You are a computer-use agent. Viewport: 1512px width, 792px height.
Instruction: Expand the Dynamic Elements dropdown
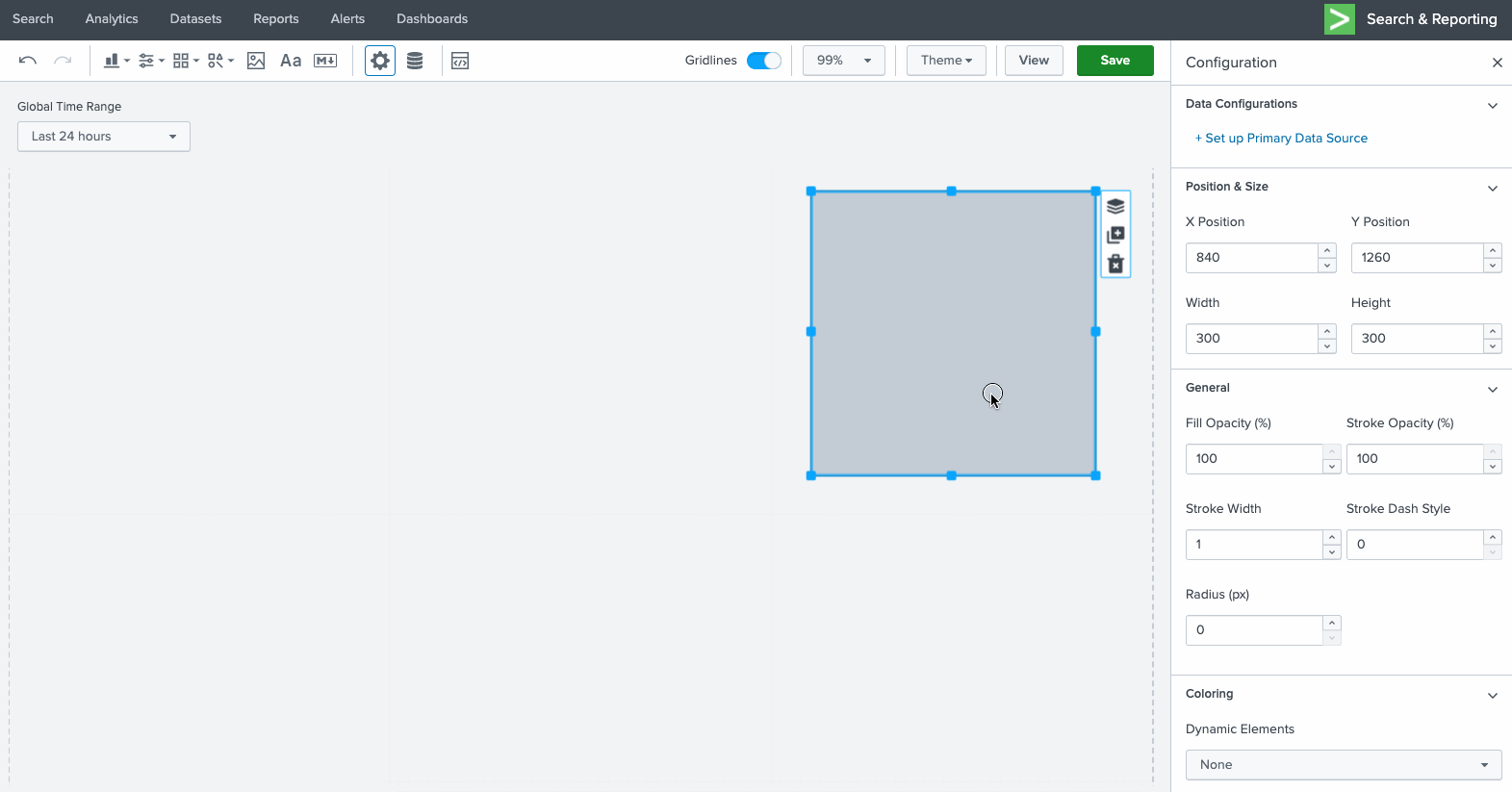pos(1343,765)
